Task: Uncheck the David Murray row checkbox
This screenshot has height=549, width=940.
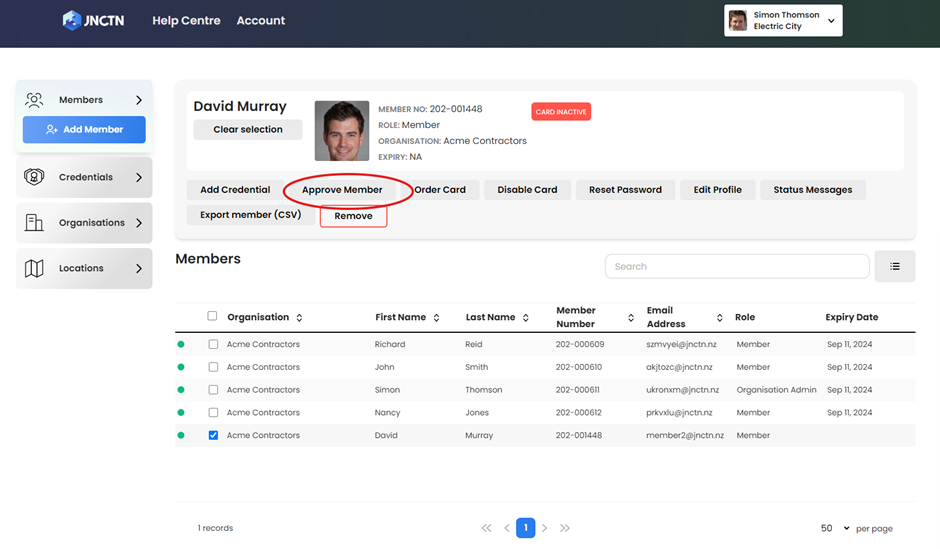Action: pos(213,435)
